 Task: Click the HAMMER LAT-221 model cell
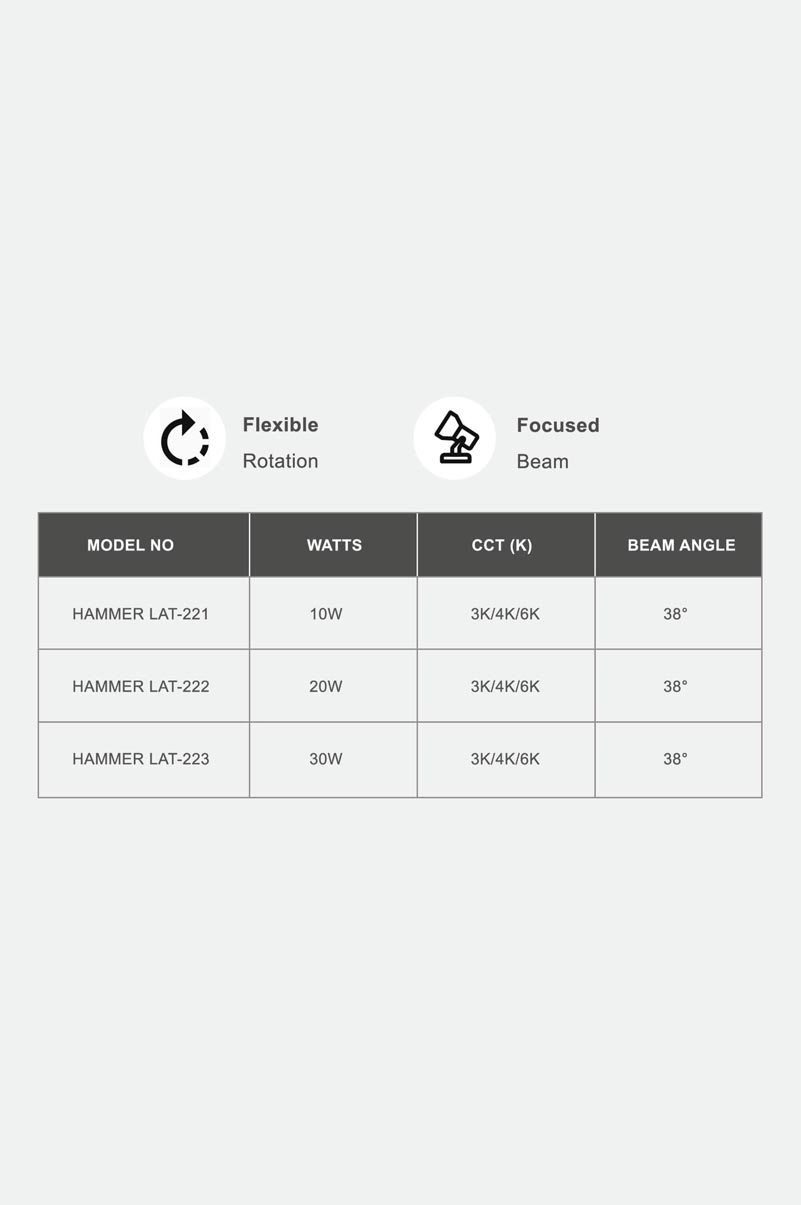click(141, 614)
